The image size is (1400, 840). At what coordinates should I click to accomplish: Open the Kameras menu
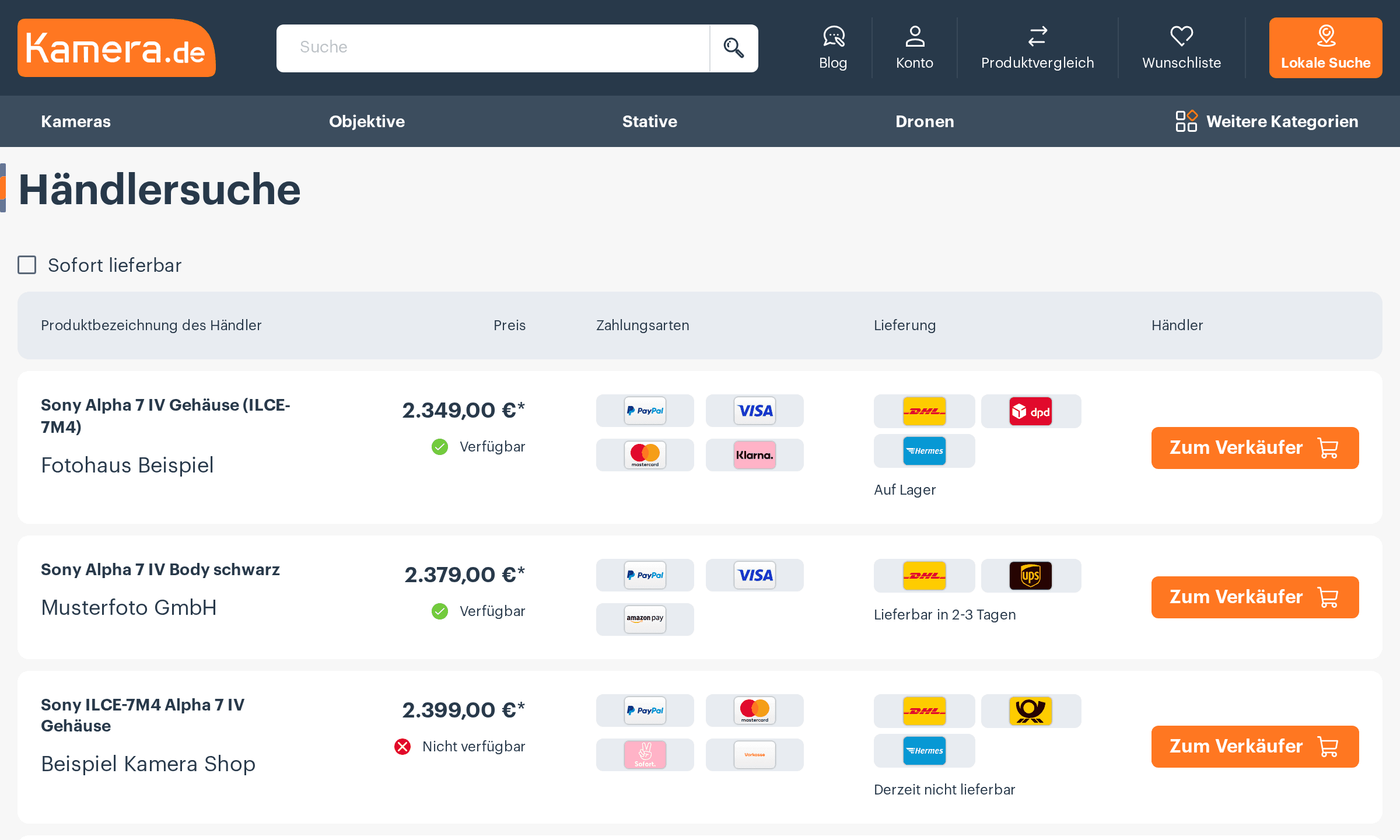pos(76,121)
